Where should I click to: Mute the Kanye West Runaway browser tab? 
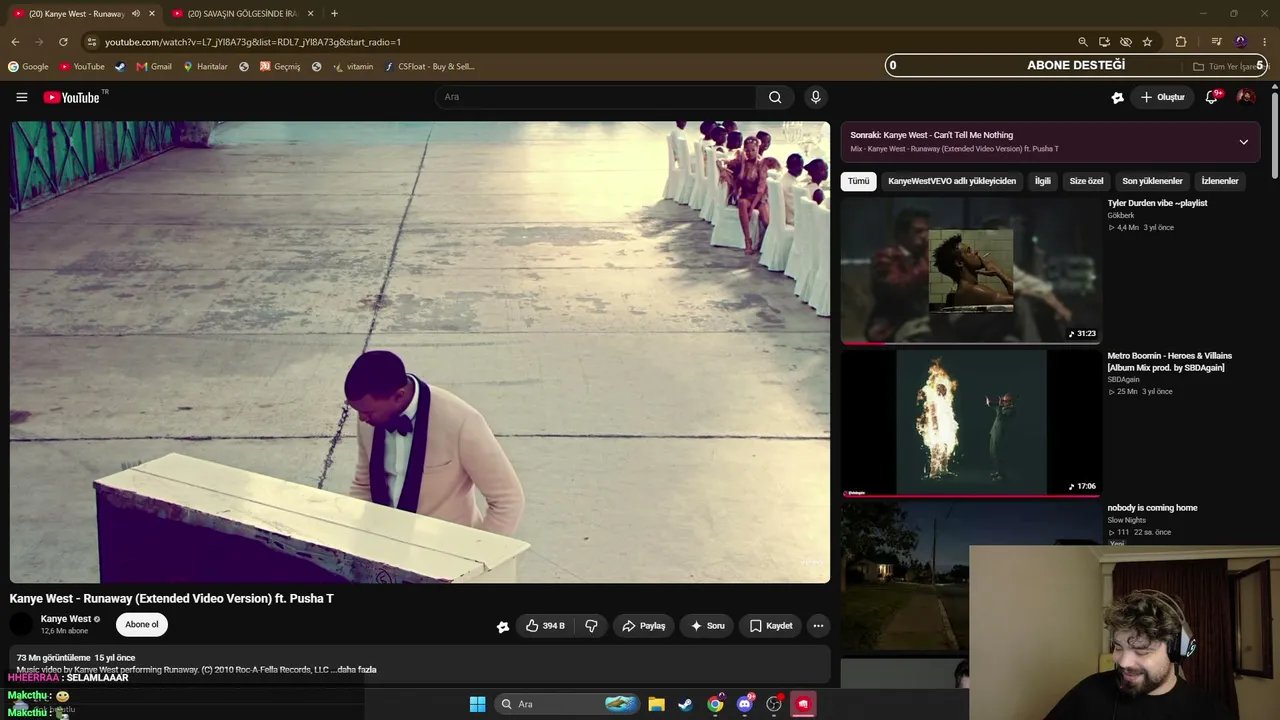point(135,14)
